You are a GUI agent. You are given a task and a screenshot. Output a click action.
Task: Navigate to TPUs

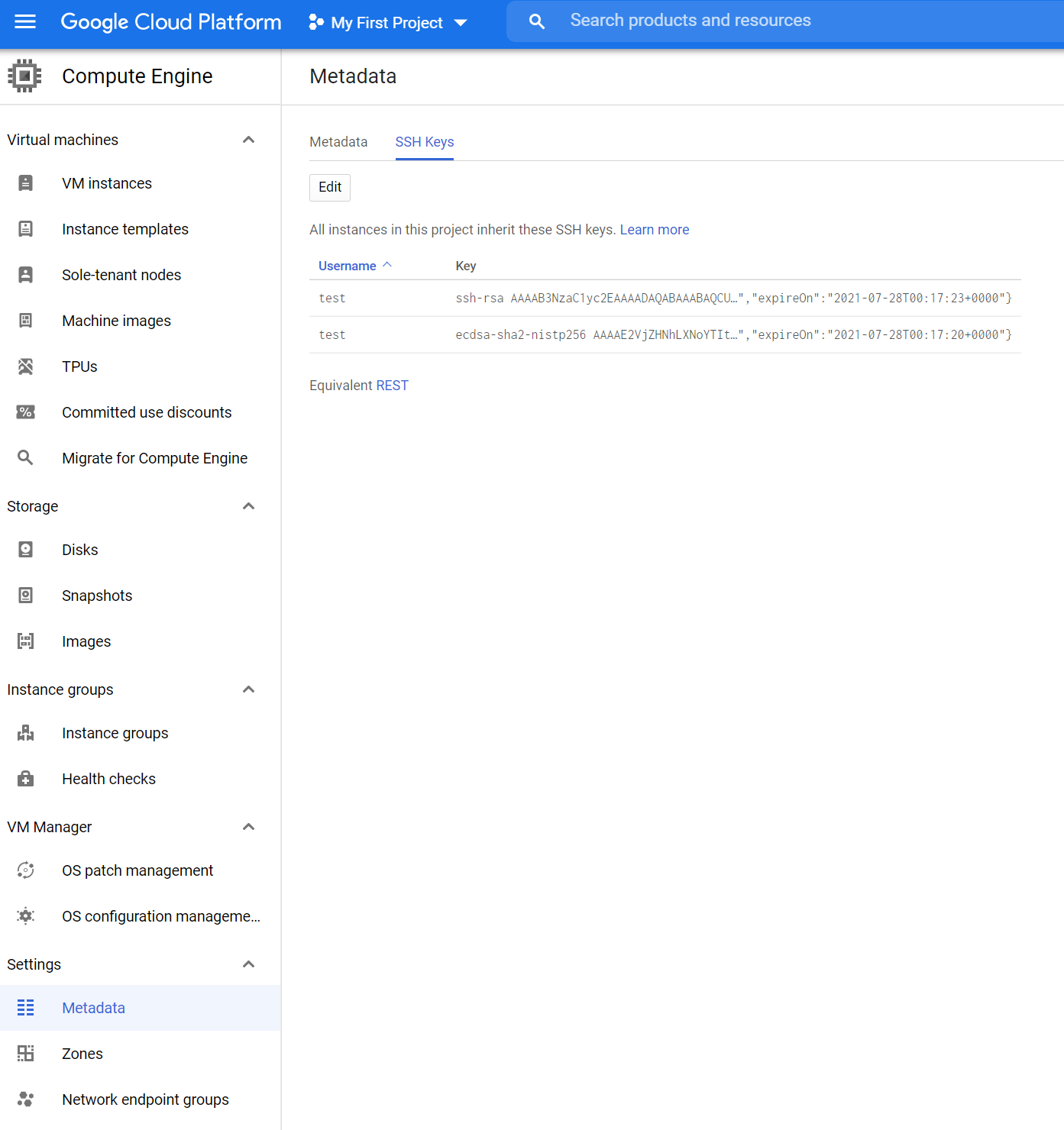tap(80, 366)
